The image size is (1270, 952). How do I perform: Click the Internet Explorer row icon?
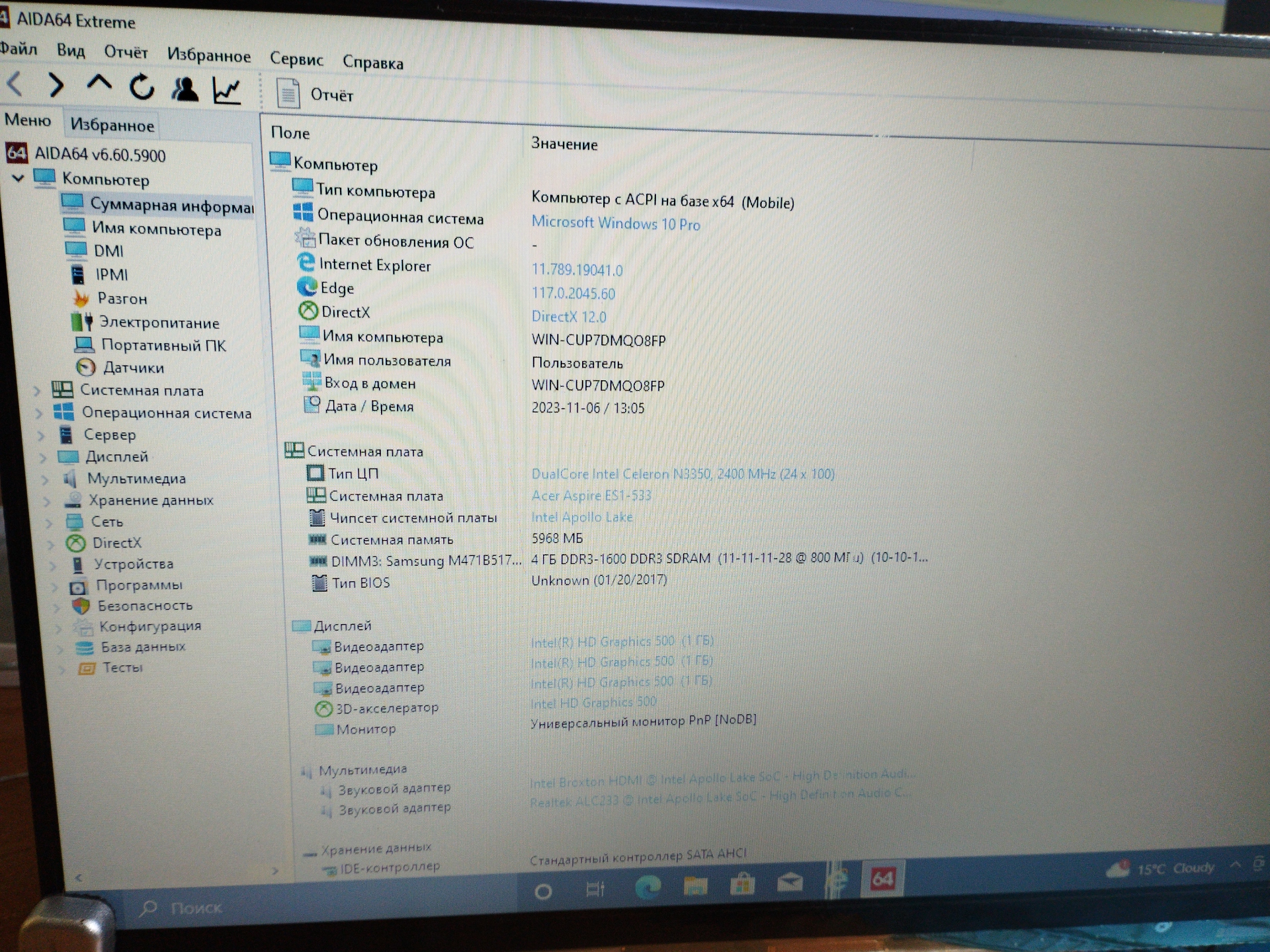click(x=306, y=262)
